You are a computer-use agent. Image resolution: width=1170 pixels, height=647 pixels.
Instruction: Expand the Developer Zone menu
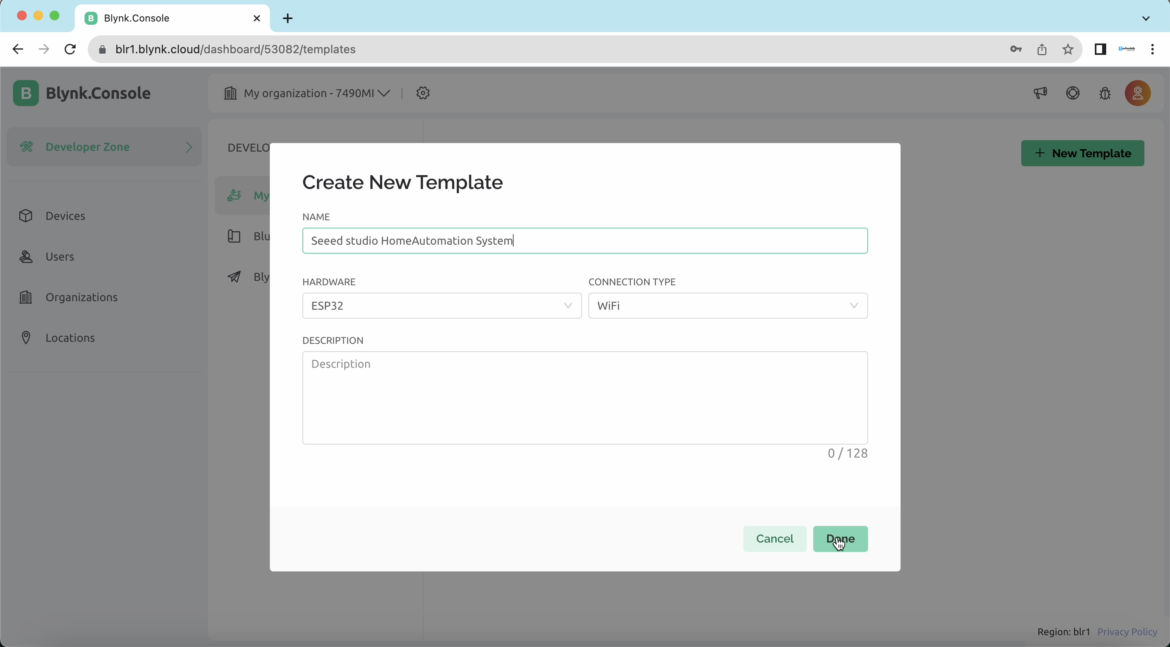(x=104, y=147)
